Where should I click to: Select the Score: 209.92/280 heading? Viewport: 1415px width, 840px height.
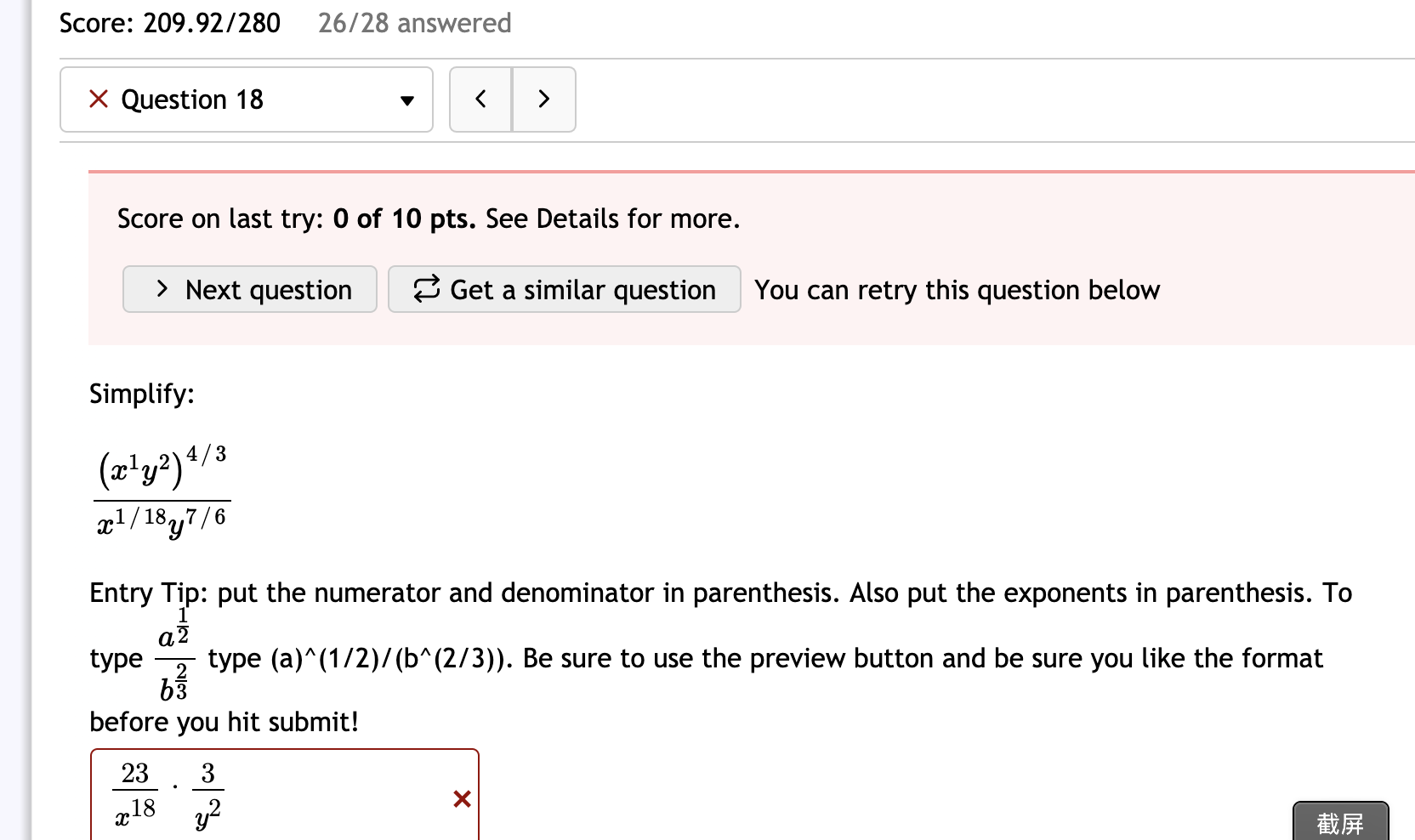[x=169, y=23]
